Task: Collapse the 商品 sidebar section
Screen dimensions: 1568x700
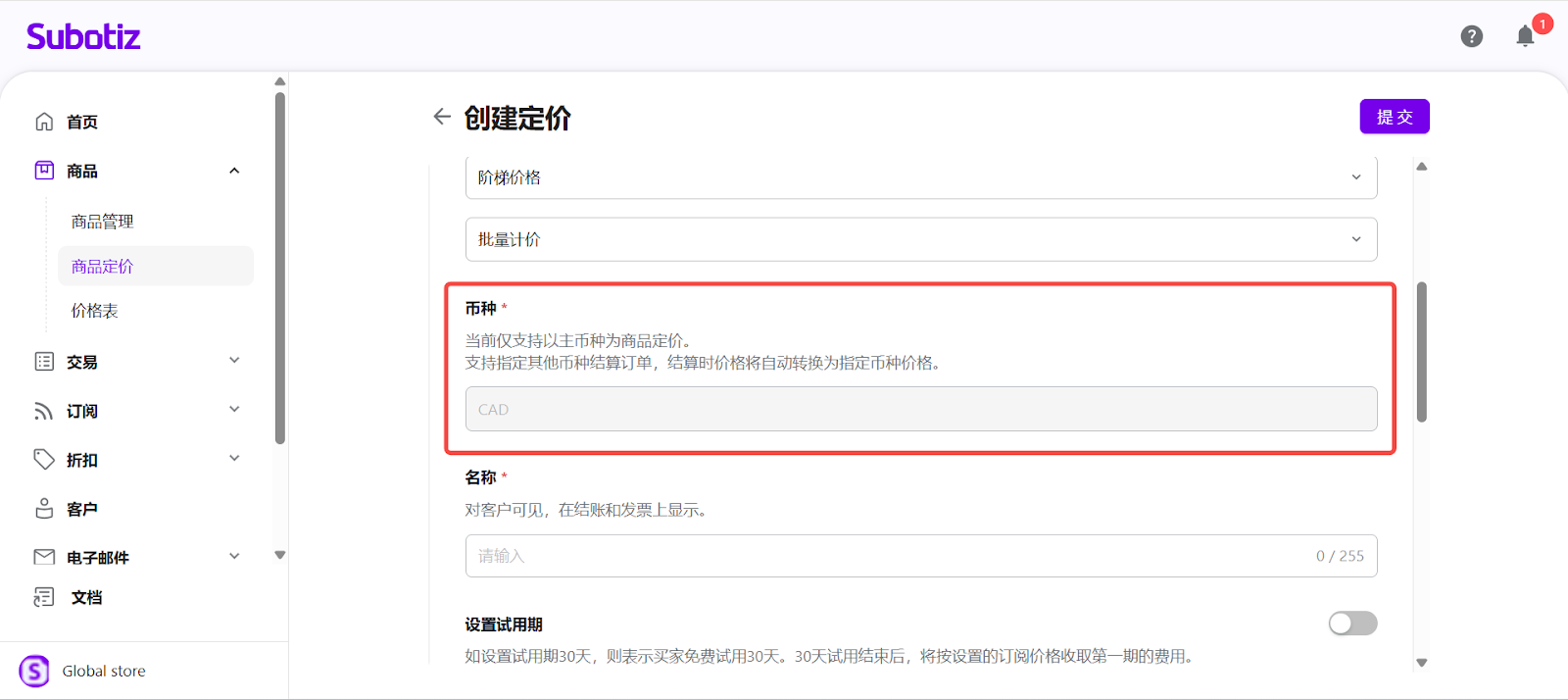Action: point(234,171)
